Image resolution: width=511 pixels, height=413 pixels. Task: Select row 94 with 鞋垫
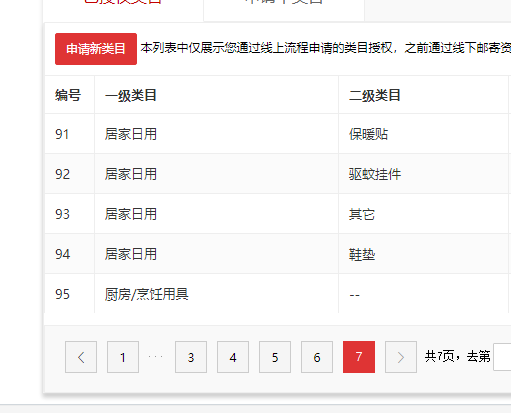pos(278,254)
